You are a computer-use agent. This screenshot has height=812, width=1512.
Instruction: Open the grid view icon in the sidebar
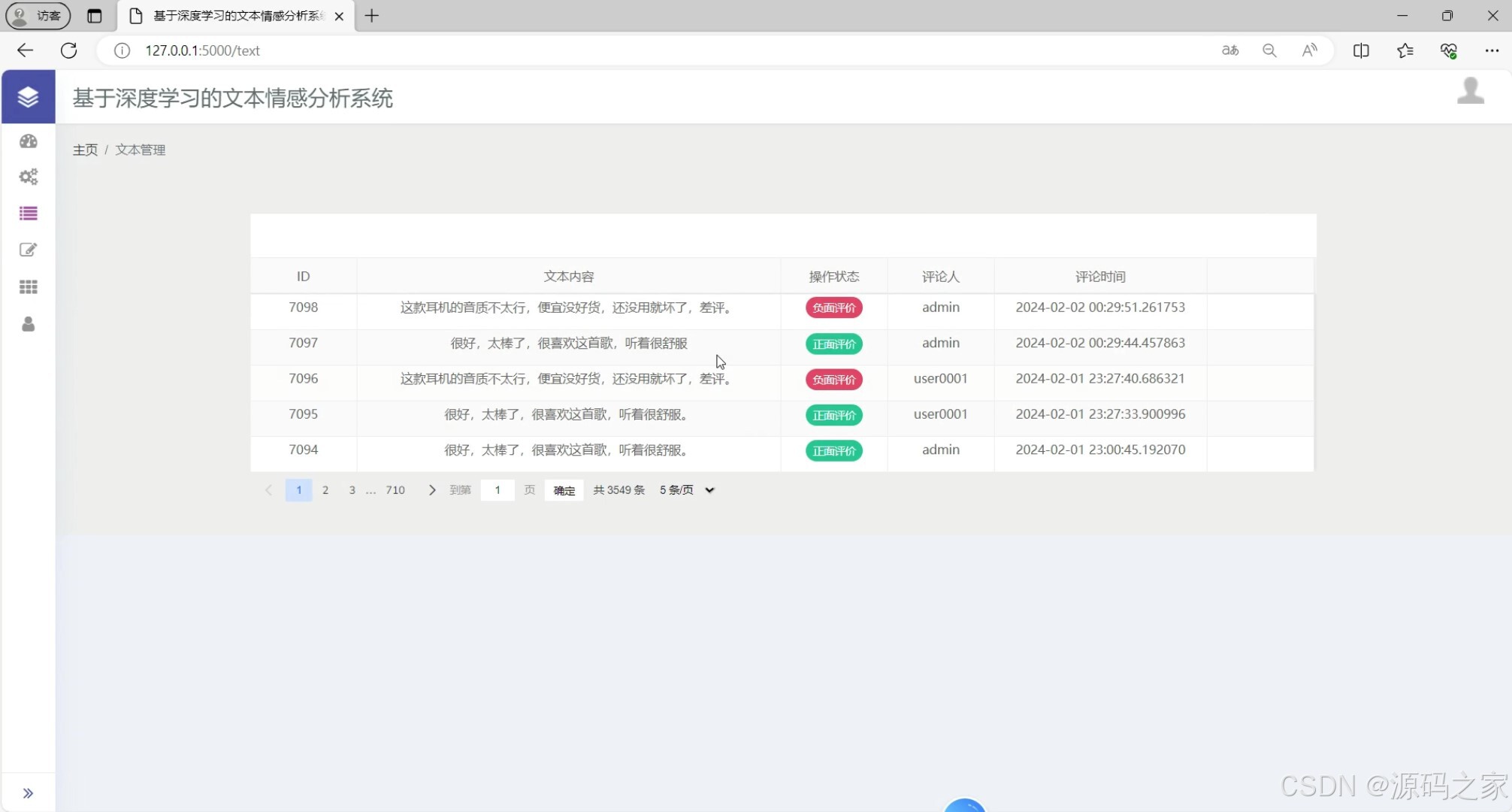tap(28, 286)
